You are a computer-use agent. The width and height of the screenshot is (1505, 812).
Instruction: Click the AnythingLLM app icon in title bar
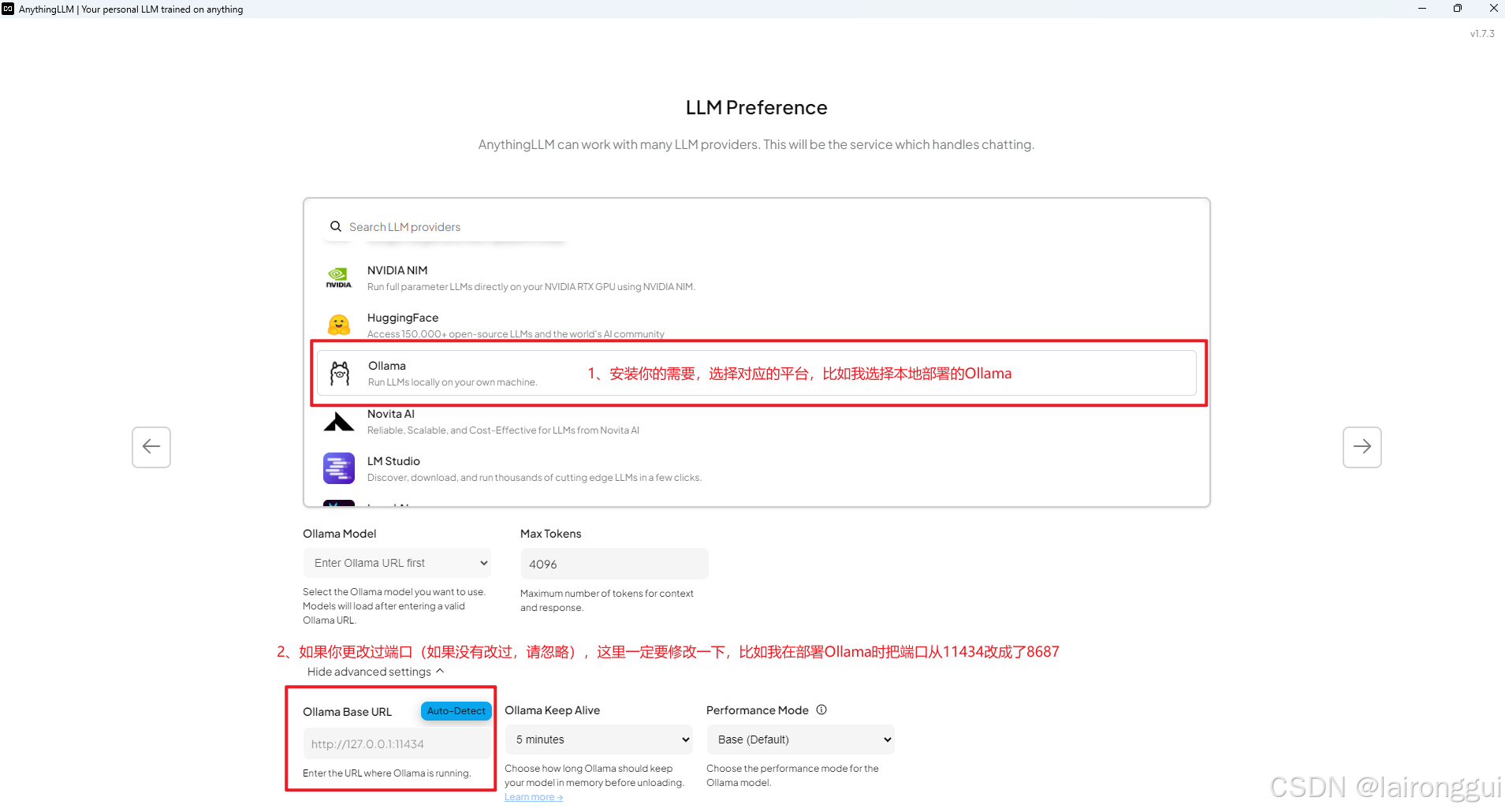click(8, 9)
